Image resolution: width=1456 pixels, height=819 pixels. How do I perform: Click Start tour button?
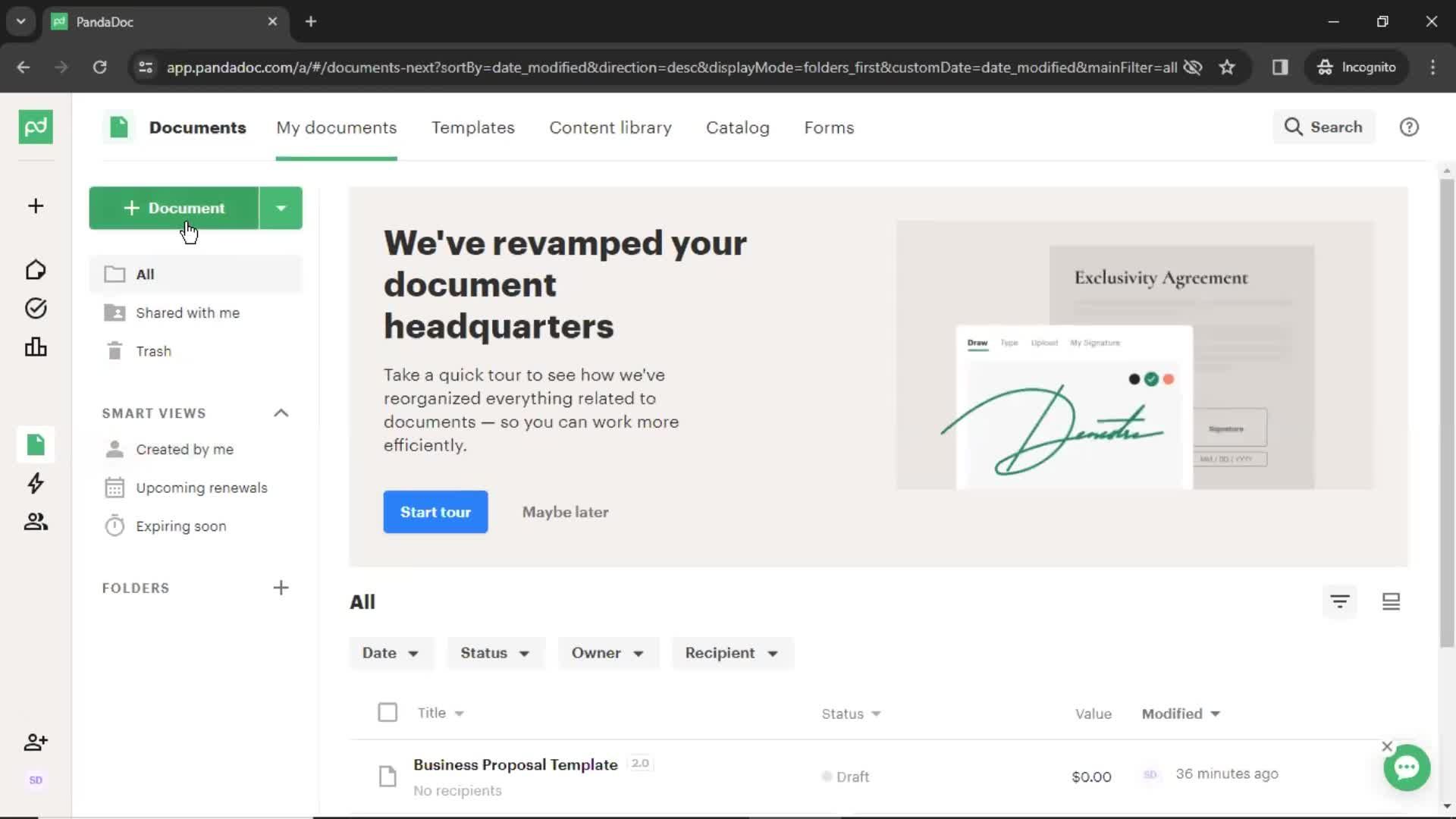tap(436, 512)
